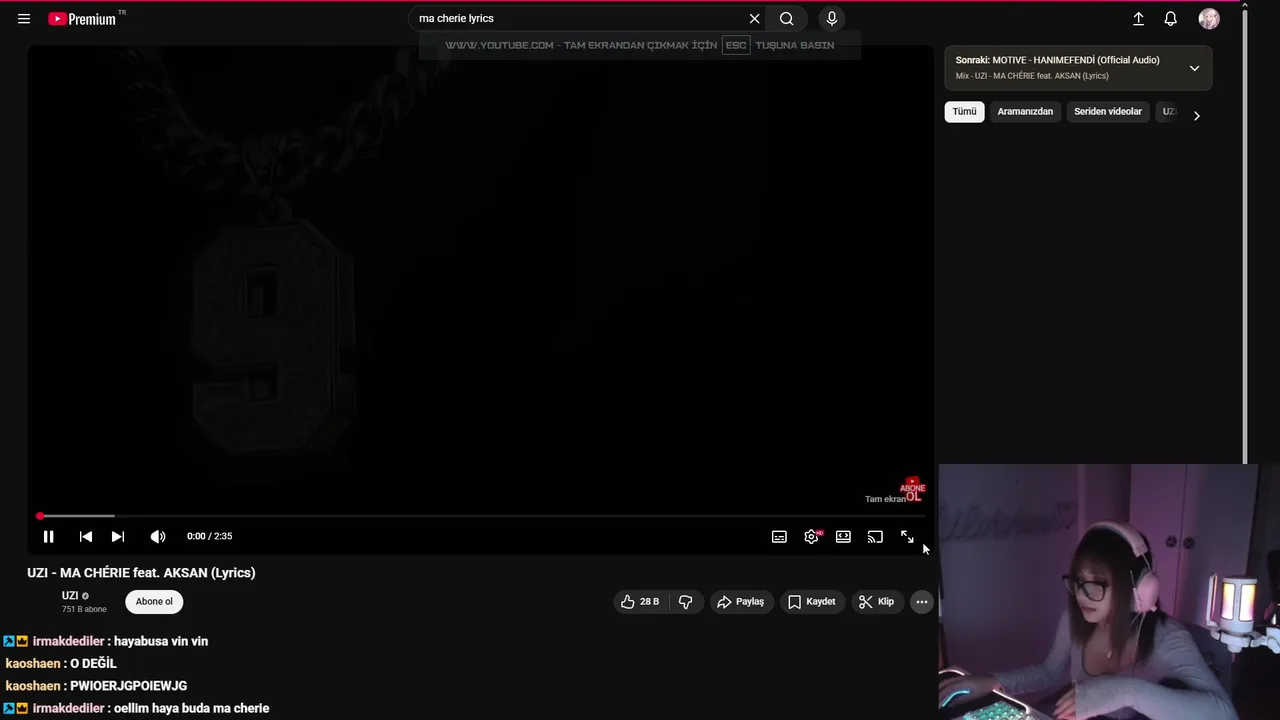Click the 751 B abone subscriber count
1280x720 pixels.
click(x=84, y=610)
